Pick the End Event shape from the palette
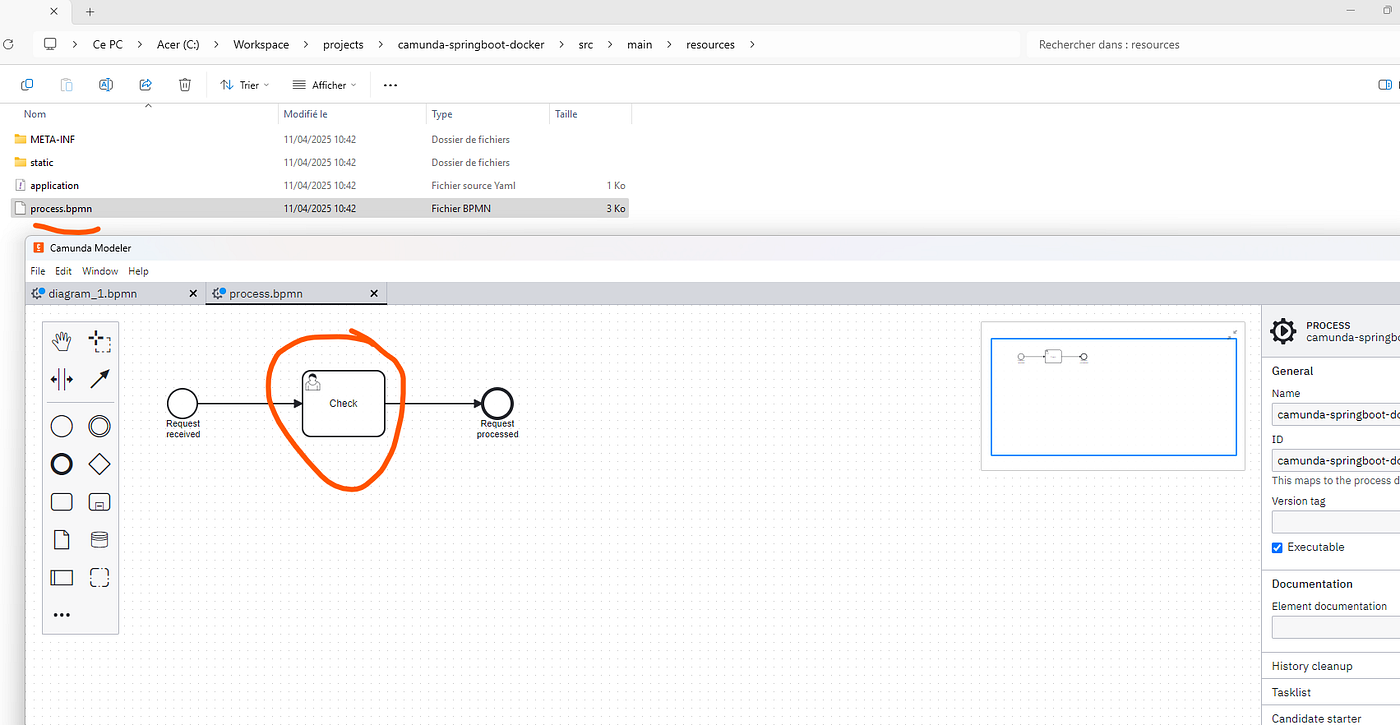1400x725 pixels. click(x=62, y=465)
